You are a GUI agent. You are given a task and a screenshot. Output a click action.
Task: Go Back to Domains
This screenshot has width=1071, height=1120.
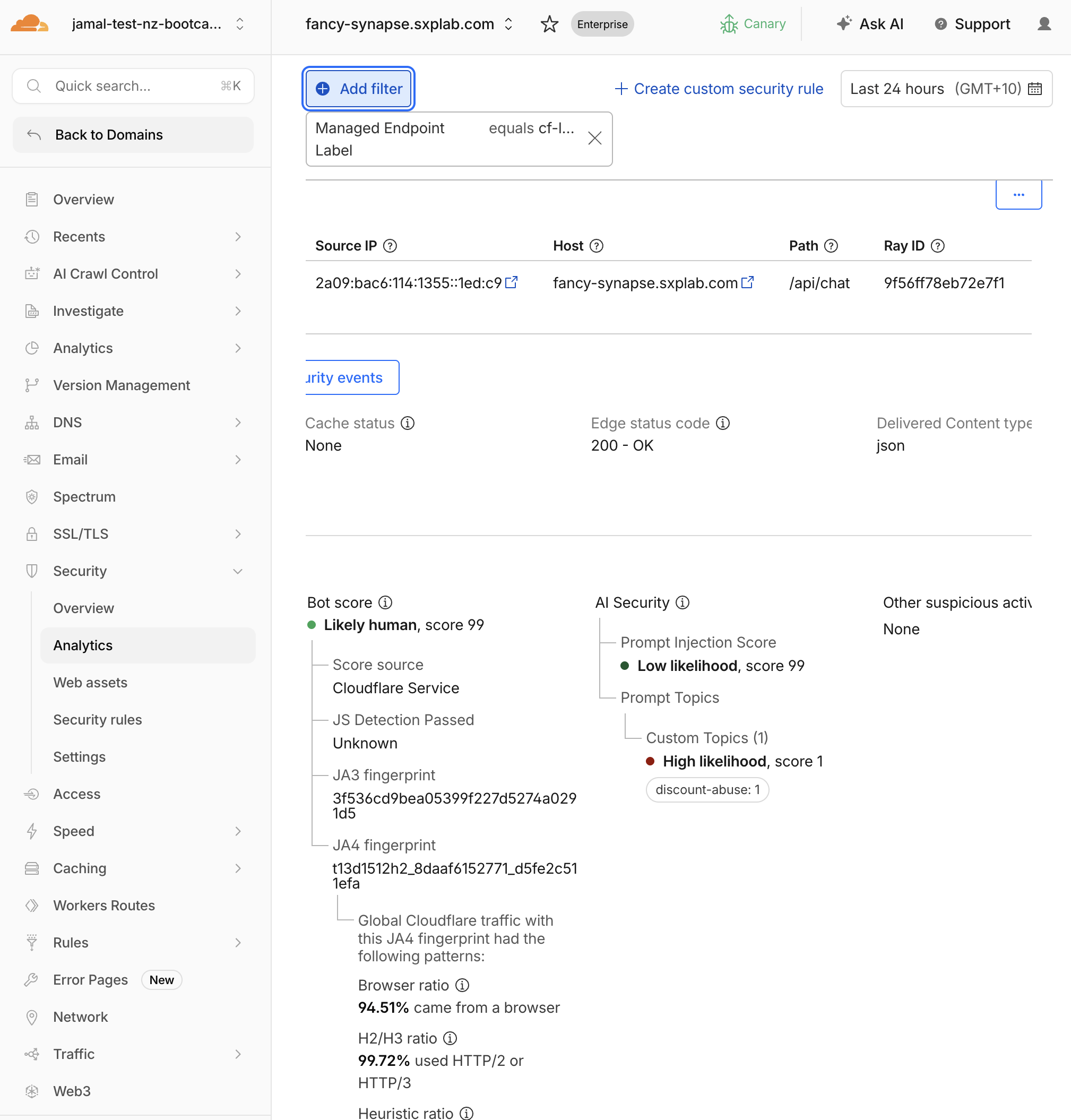coord(133,135)
